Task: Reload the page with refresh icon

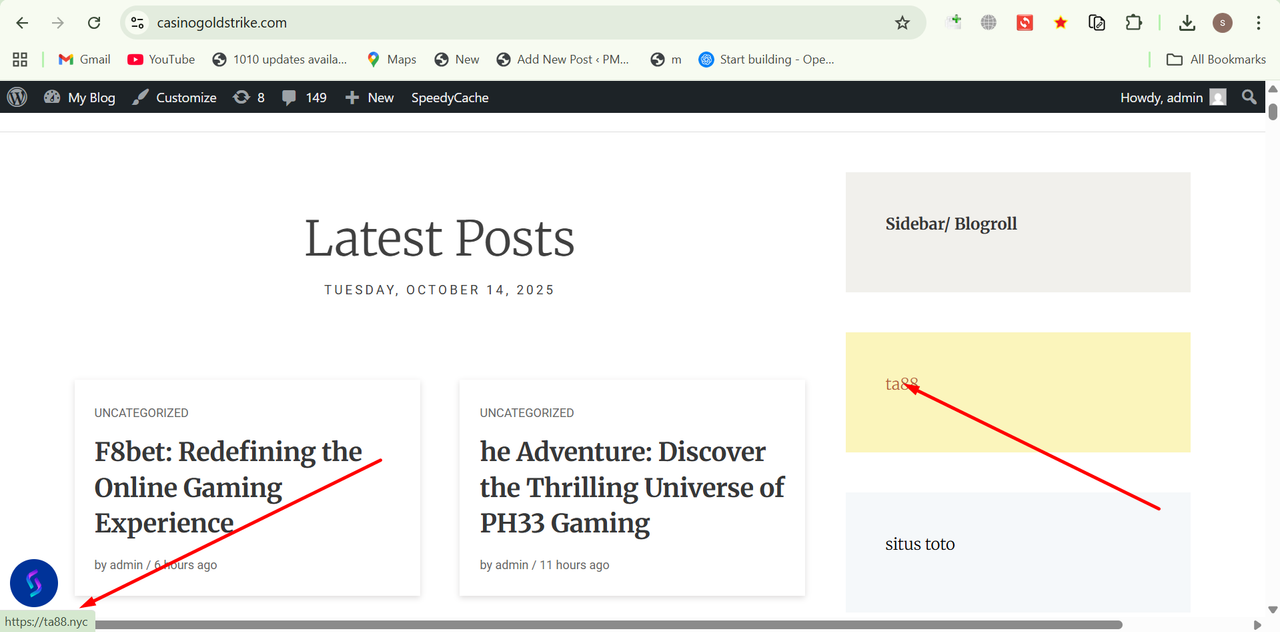Action: pyautogui.click(x=94, y=23)
